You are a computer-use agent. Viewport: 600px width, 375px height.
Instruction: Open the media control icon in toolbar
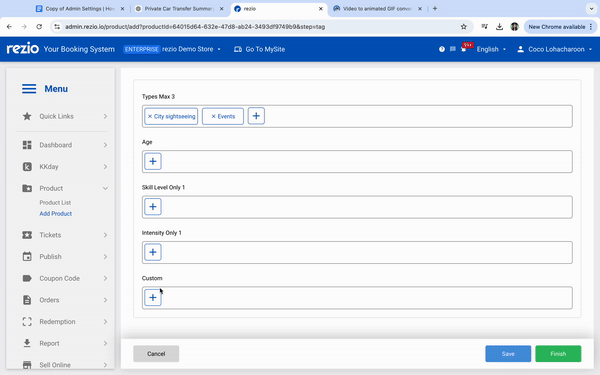click(x=484, y=27)
